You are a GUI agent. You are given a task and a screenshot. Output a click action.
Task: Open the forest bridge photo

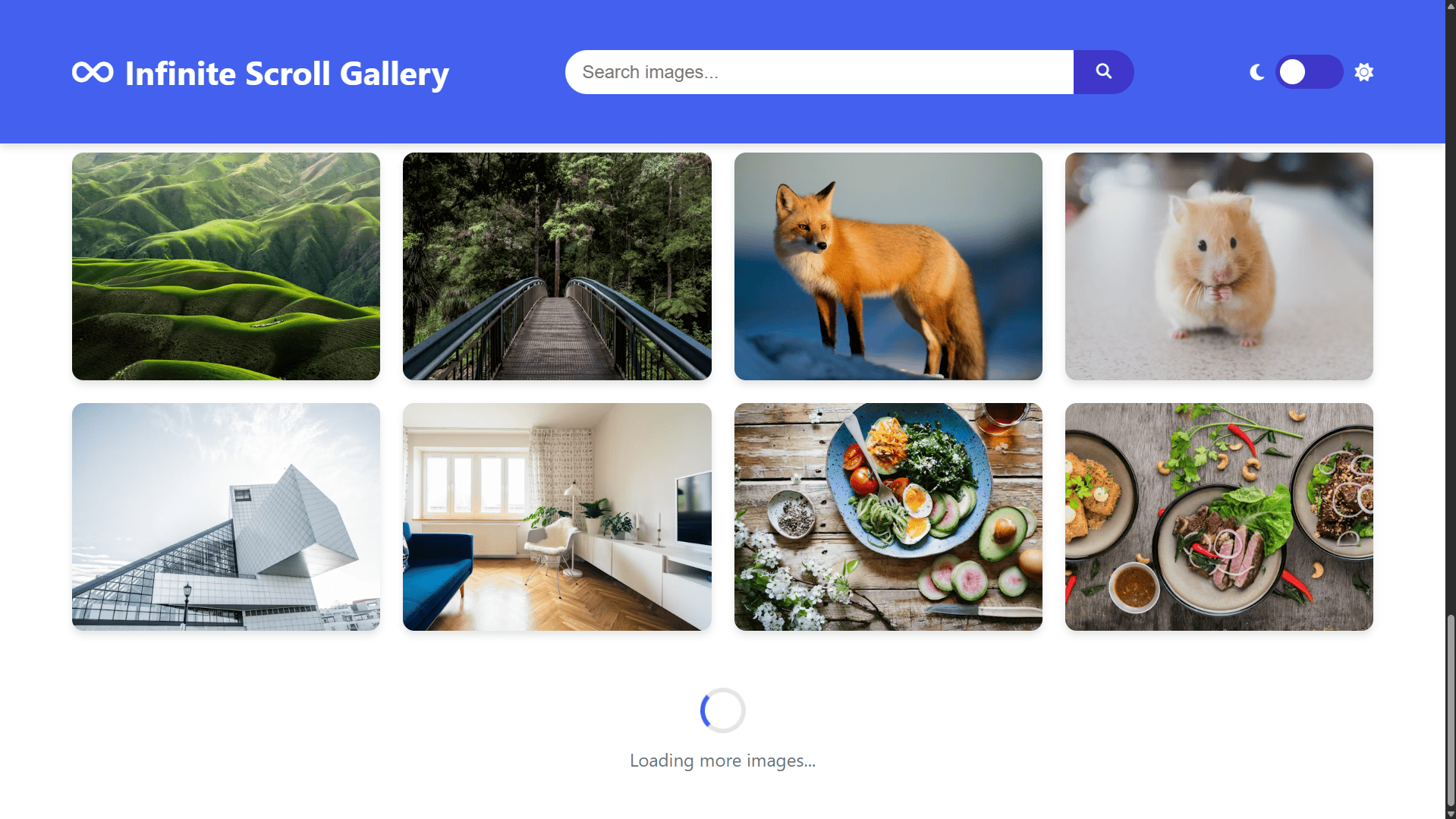[557, 266]
